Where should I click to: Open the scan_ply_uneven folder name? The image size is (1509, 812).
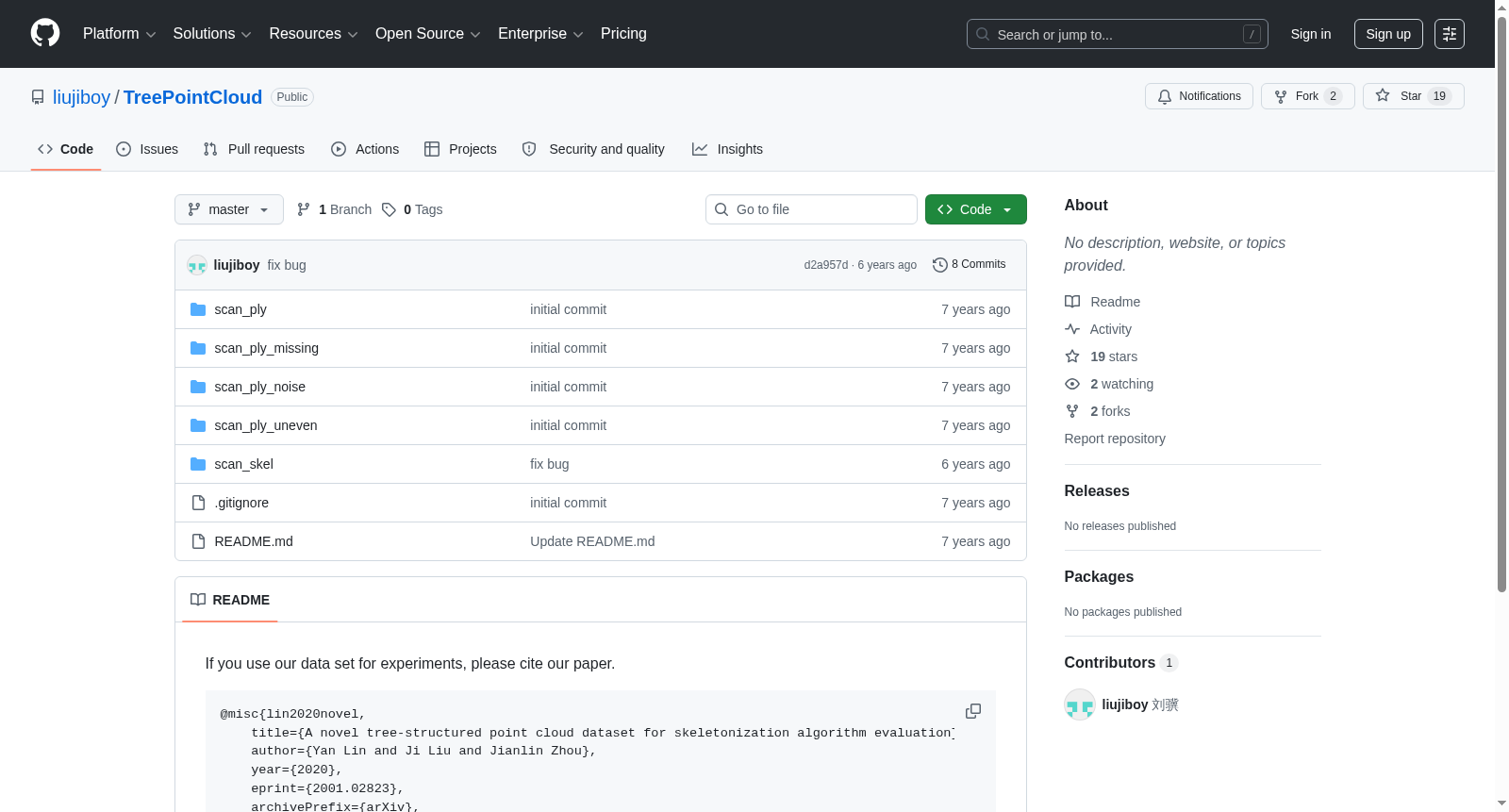pos(266,425)
